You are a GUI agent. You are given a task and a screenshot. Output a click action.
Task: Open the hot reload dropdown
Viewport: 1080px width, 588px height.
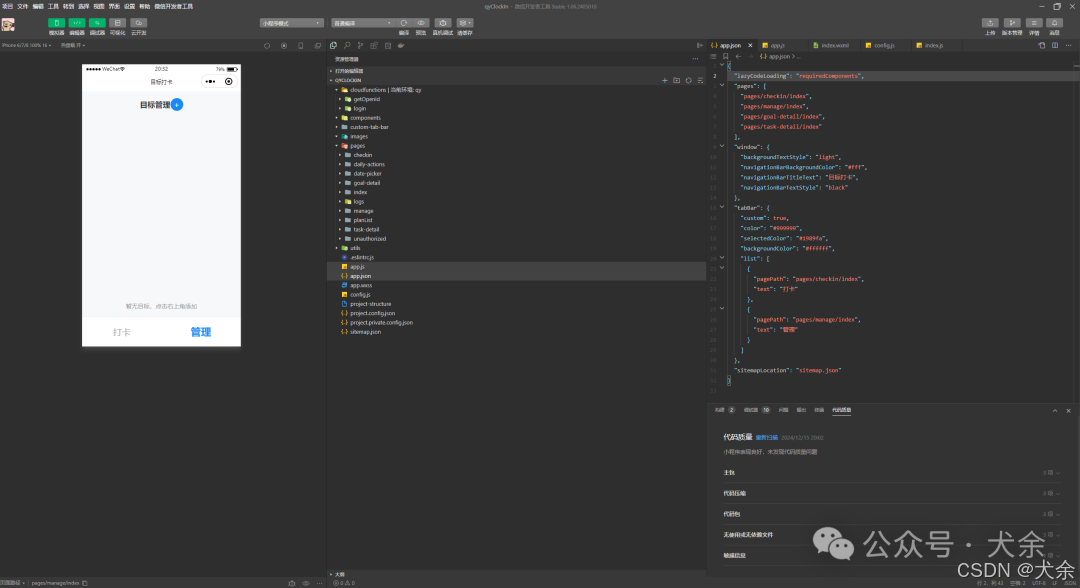point(72,45)
